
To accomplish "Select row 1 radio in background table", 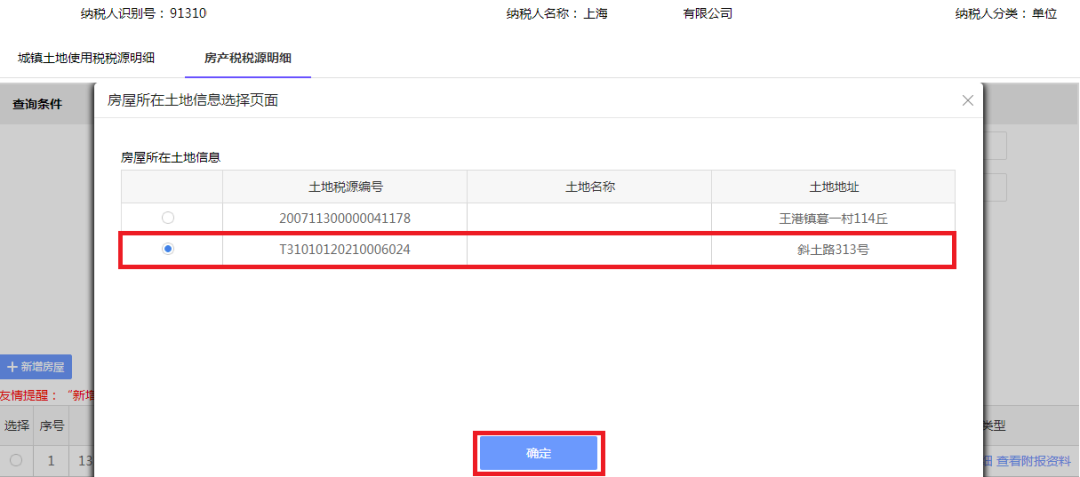I will click(16, 460).
